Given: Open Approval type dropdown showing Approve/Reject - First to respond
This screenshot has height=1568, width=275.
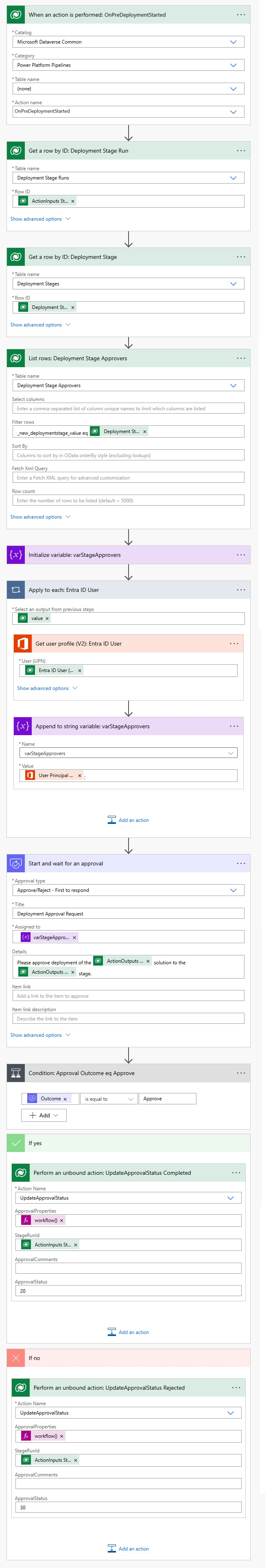Looking at the screenshot, I should coord(129,890).
